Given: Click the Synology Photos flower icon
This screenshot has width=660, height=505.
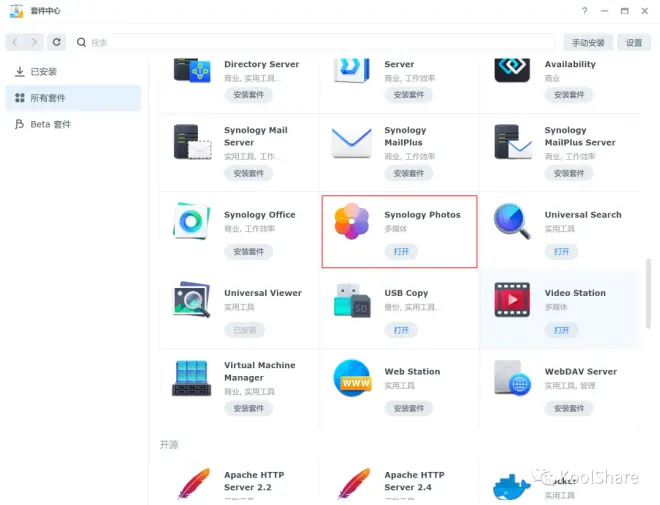Looking at the screenshot, I should [x=352, y=221].
